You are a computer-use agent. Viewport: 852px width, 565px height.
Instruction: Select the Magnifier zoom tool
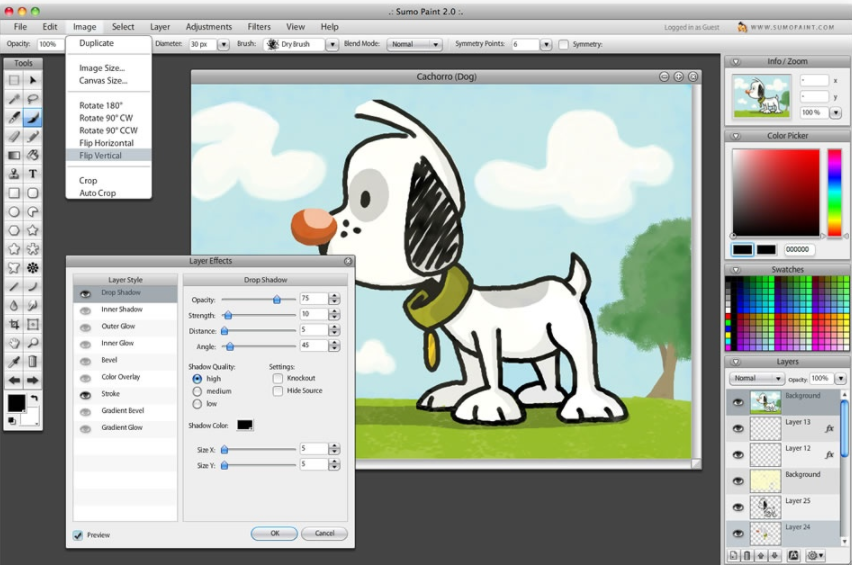pyautogui.click(x=33, y=343)
